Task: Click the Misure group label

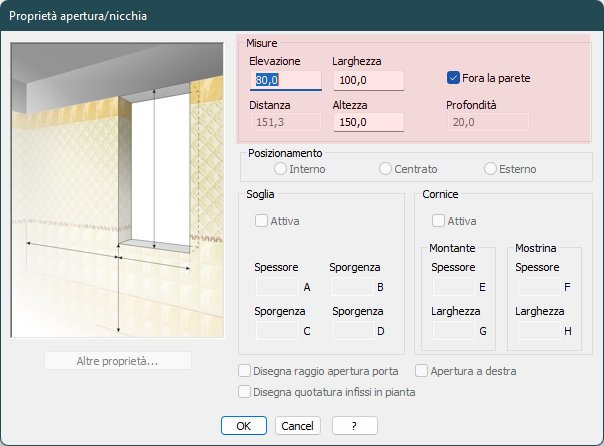Action: 262,43
